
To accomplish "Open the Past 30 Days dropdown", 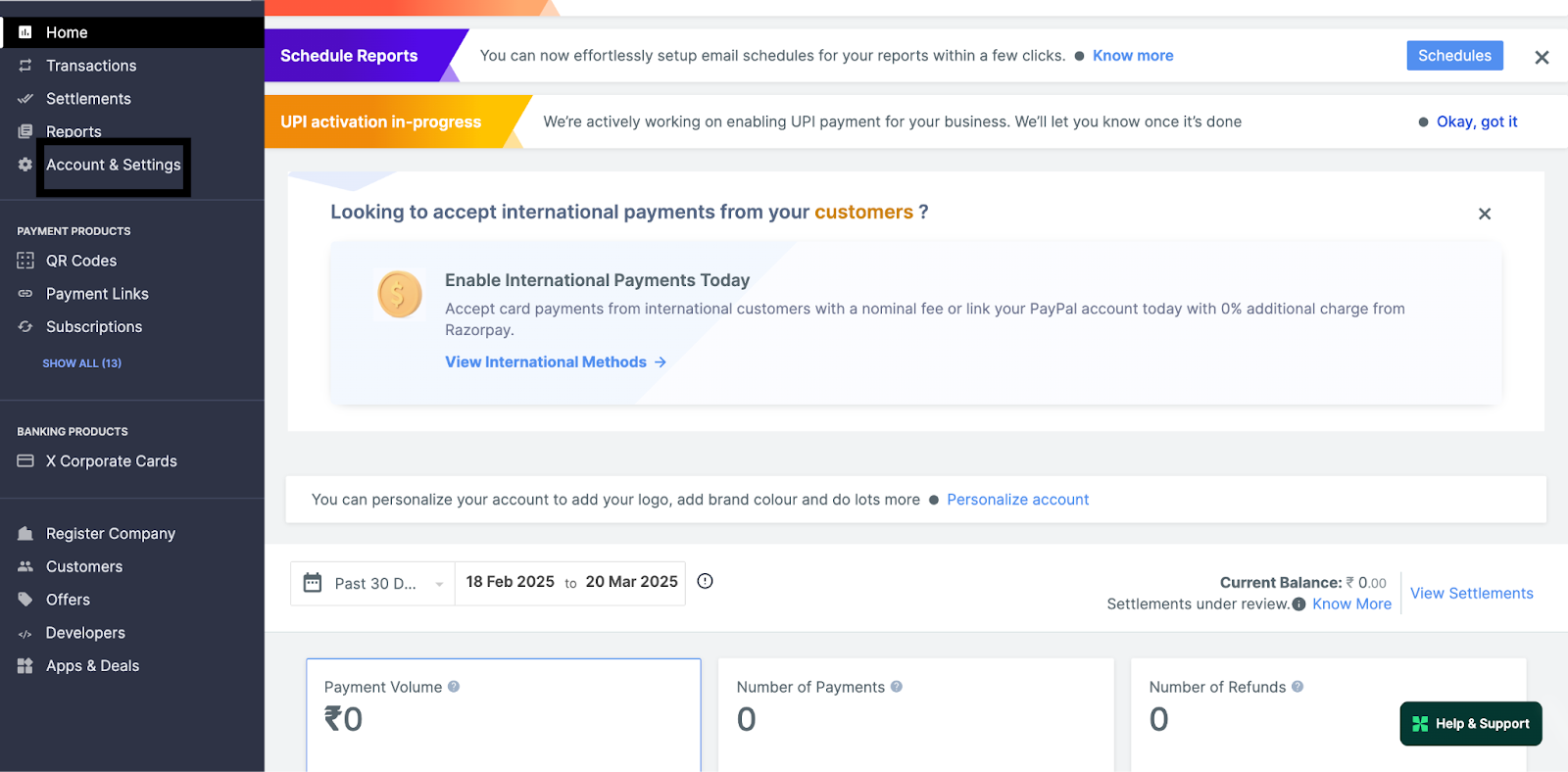I will tap(373, 584).
